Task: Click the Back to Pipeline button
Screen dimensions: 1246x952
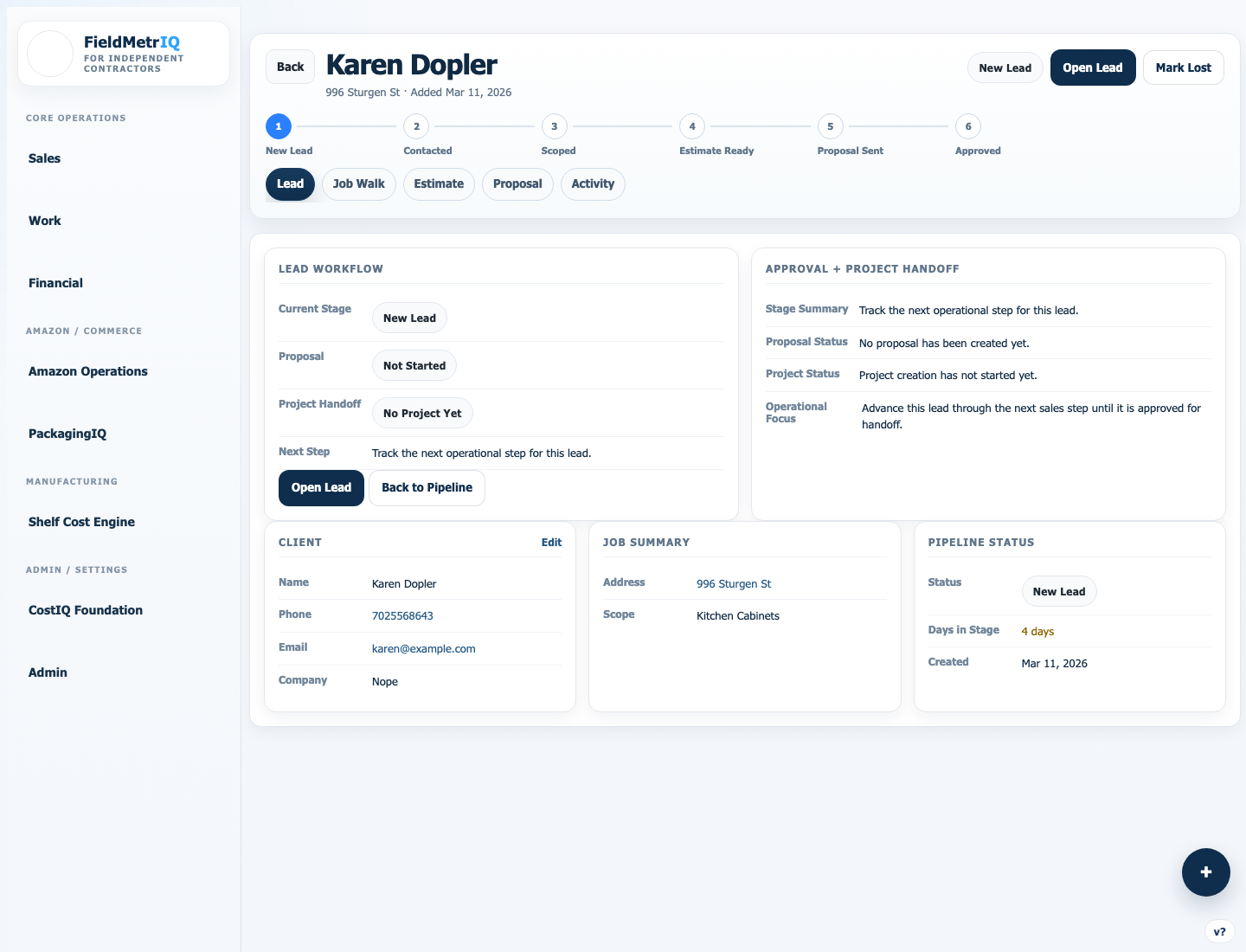Action: [x=427, y=487]
